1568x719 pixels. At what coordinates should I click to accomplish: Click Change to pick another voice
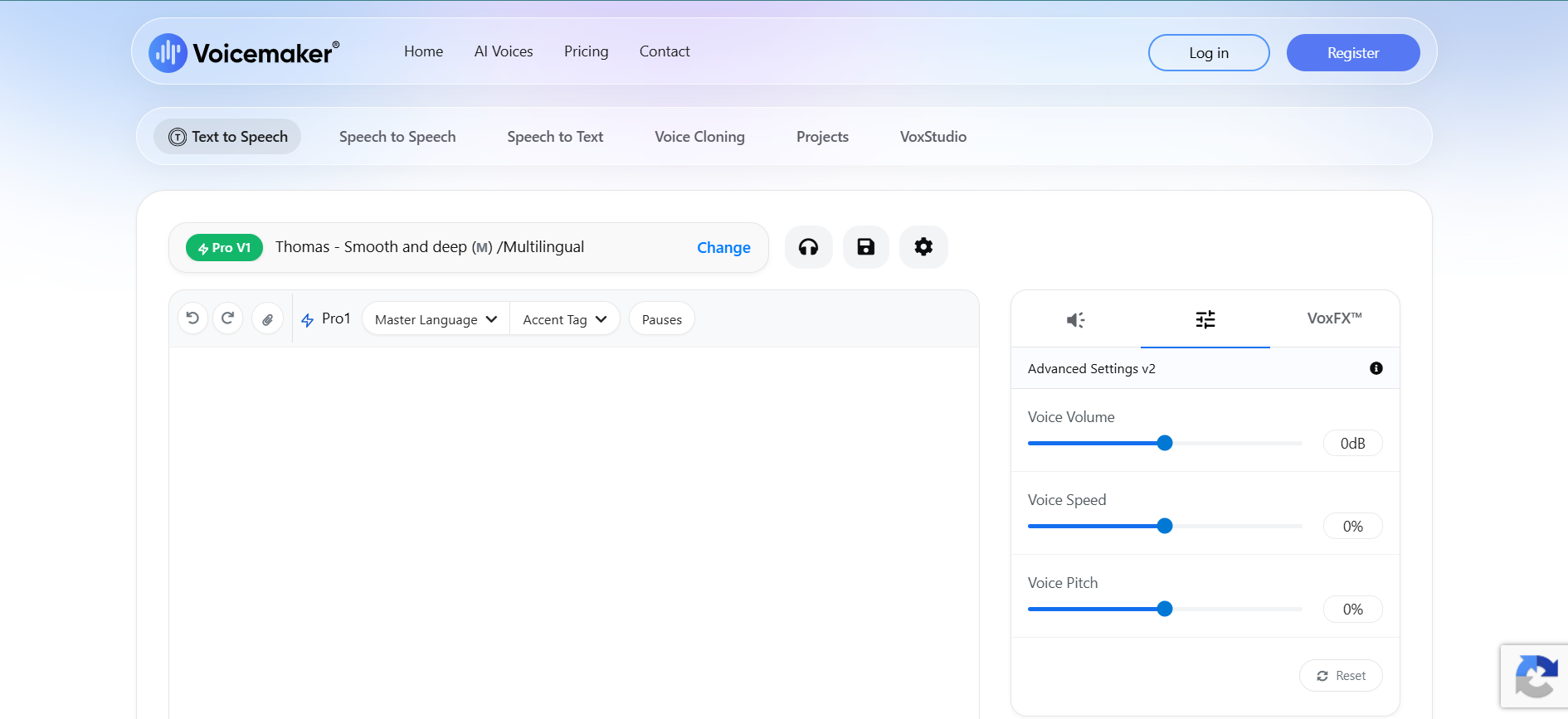click(x=723, y=248)
